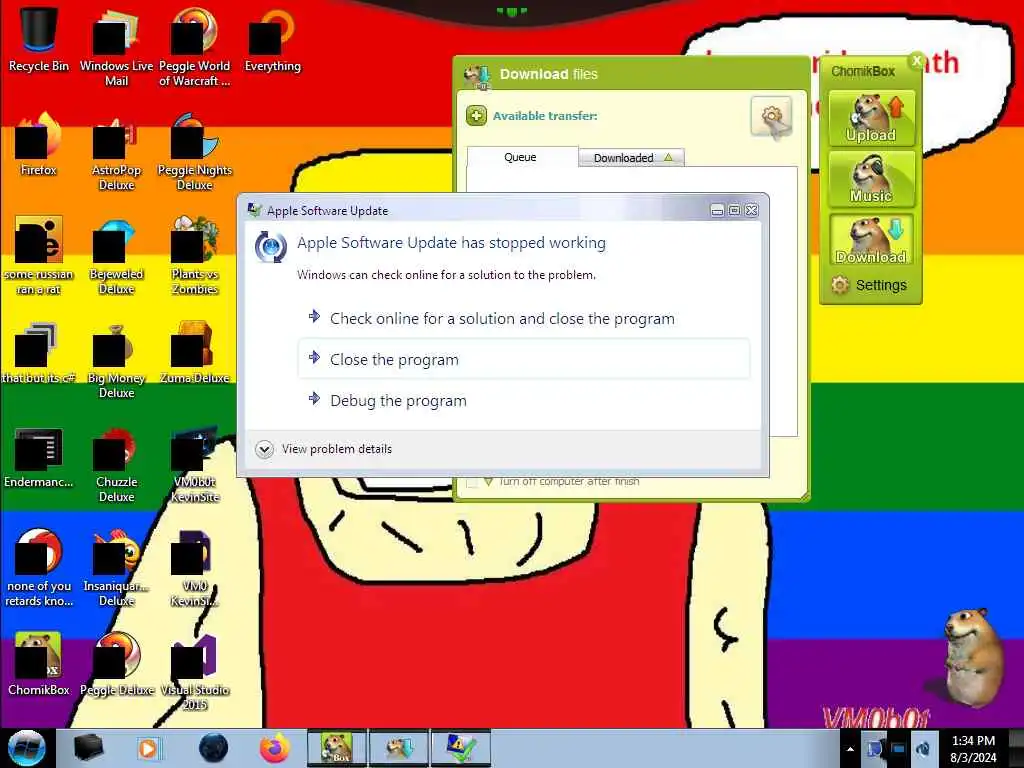
Task: Open 'that but its c#' desktop icon
Action: pyautogui.click(x=39, y=351)
